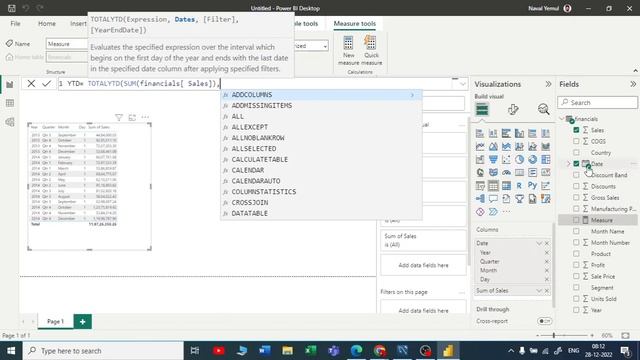Check the Segment field checkbox
Viewport: 640px width, 360px height.
576,287
